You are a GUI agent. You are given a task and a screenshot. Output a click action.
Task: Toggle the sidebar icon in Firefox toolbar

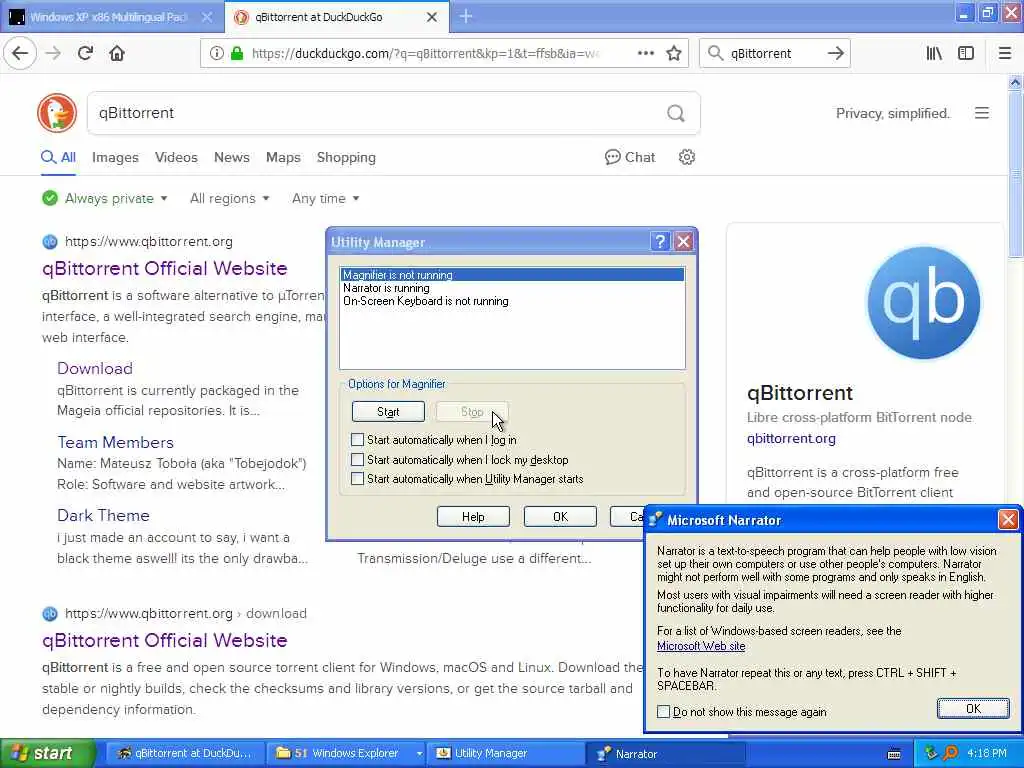tap(966, 53)
